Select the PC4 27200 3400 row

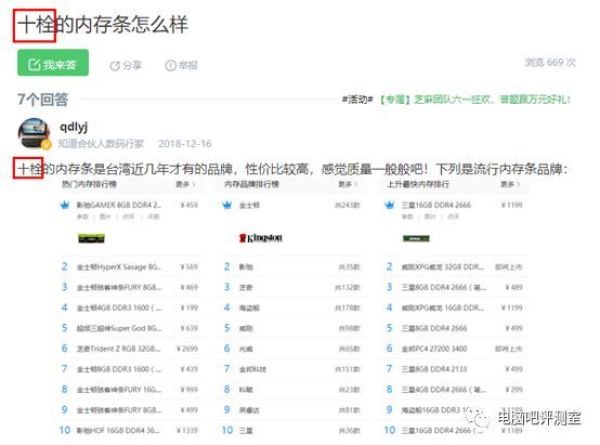[x=455, y=349]
